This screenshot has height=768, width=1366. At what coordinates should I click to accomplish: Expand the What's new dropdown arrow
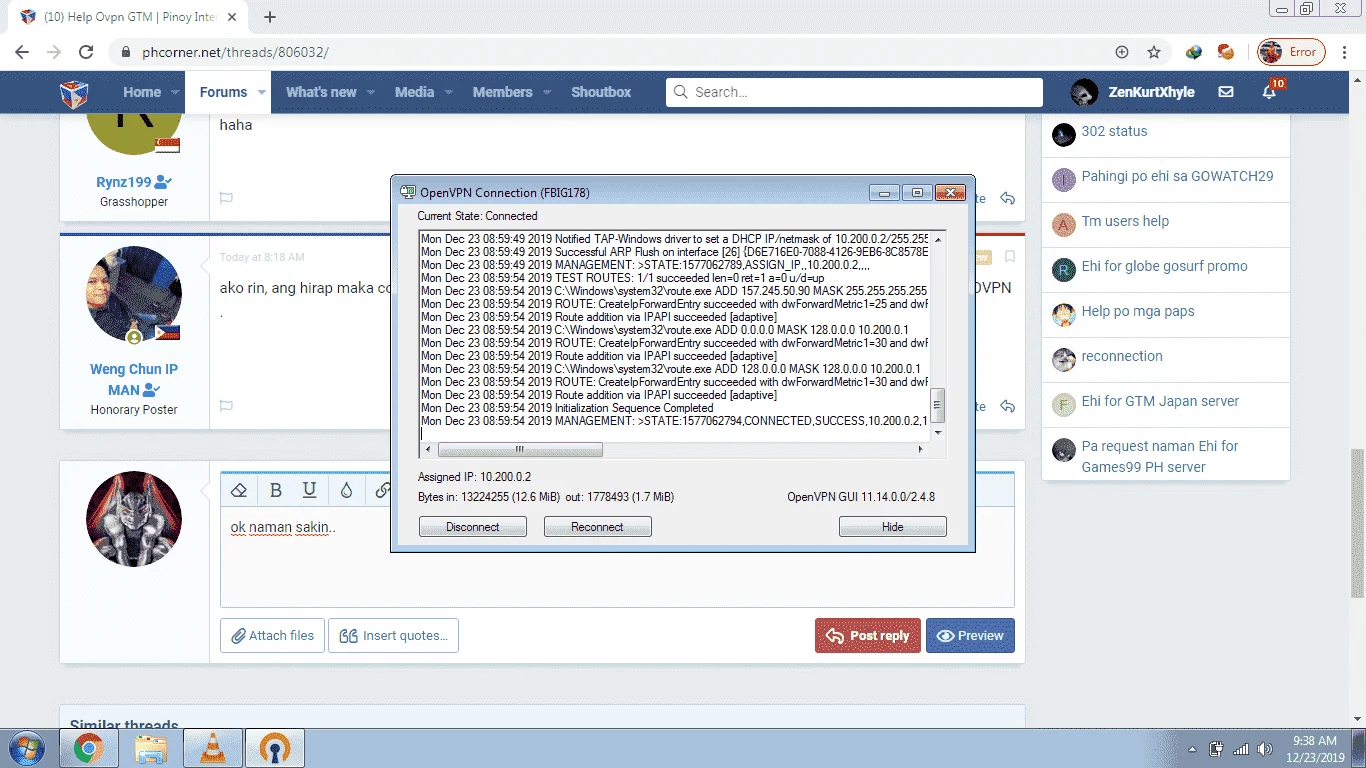(370, 92)
